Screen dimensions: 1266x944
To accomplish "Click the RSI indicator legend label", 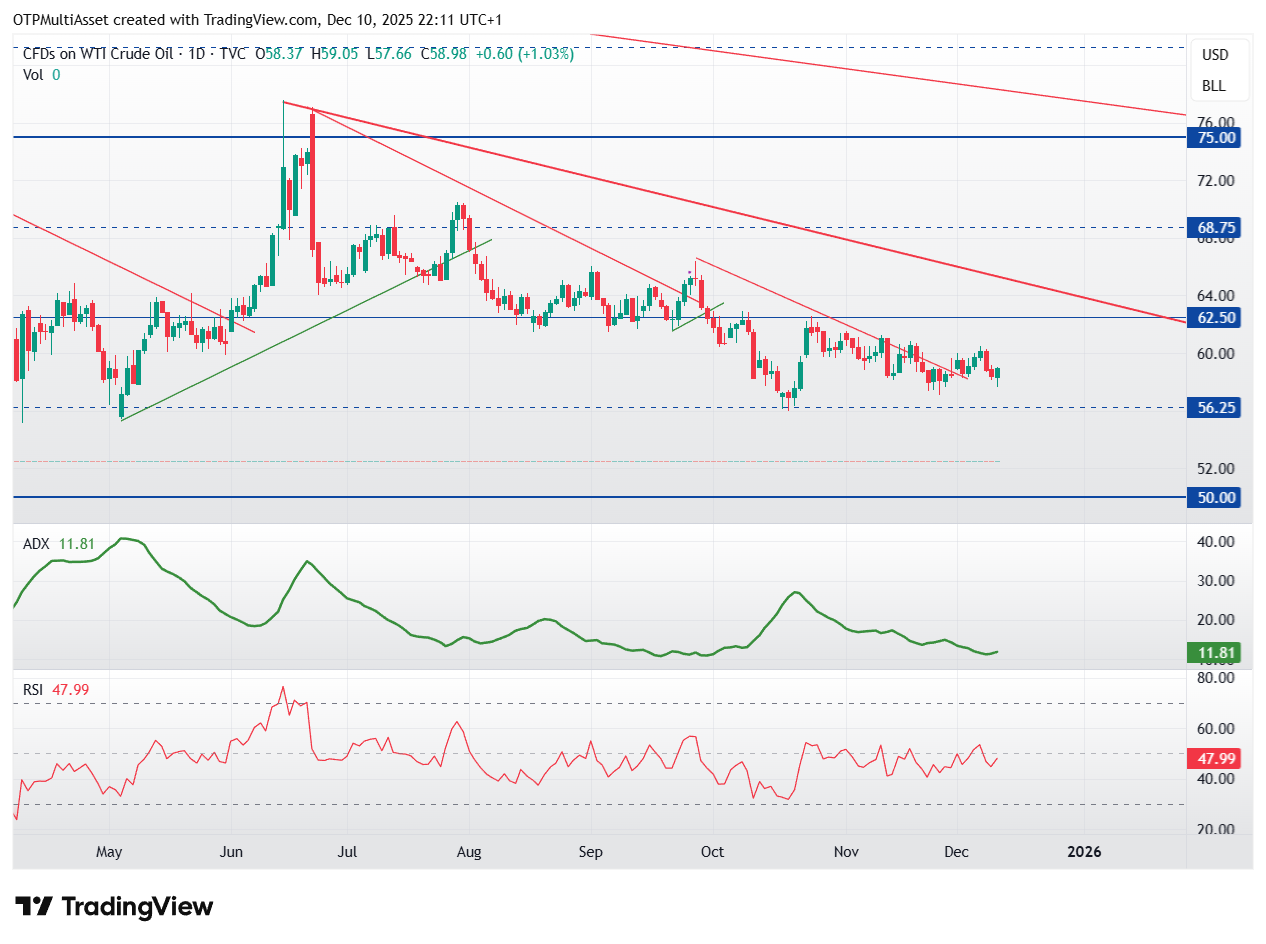I will pos(34,690).
